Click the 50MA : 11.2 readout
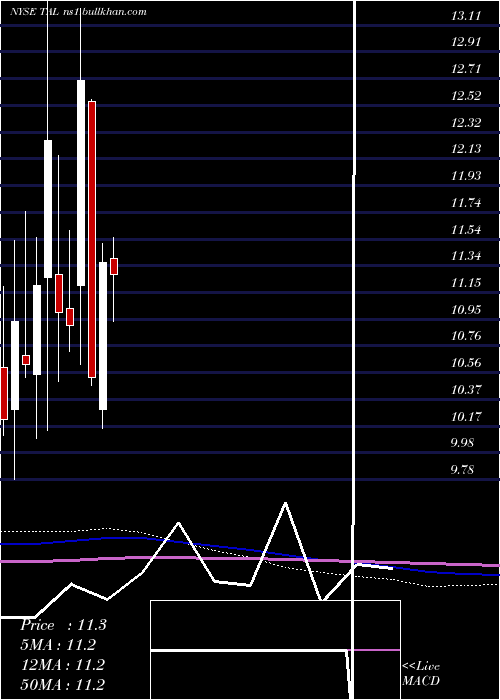Viewport: 500px width, 700px height. (x=63, y=685)
